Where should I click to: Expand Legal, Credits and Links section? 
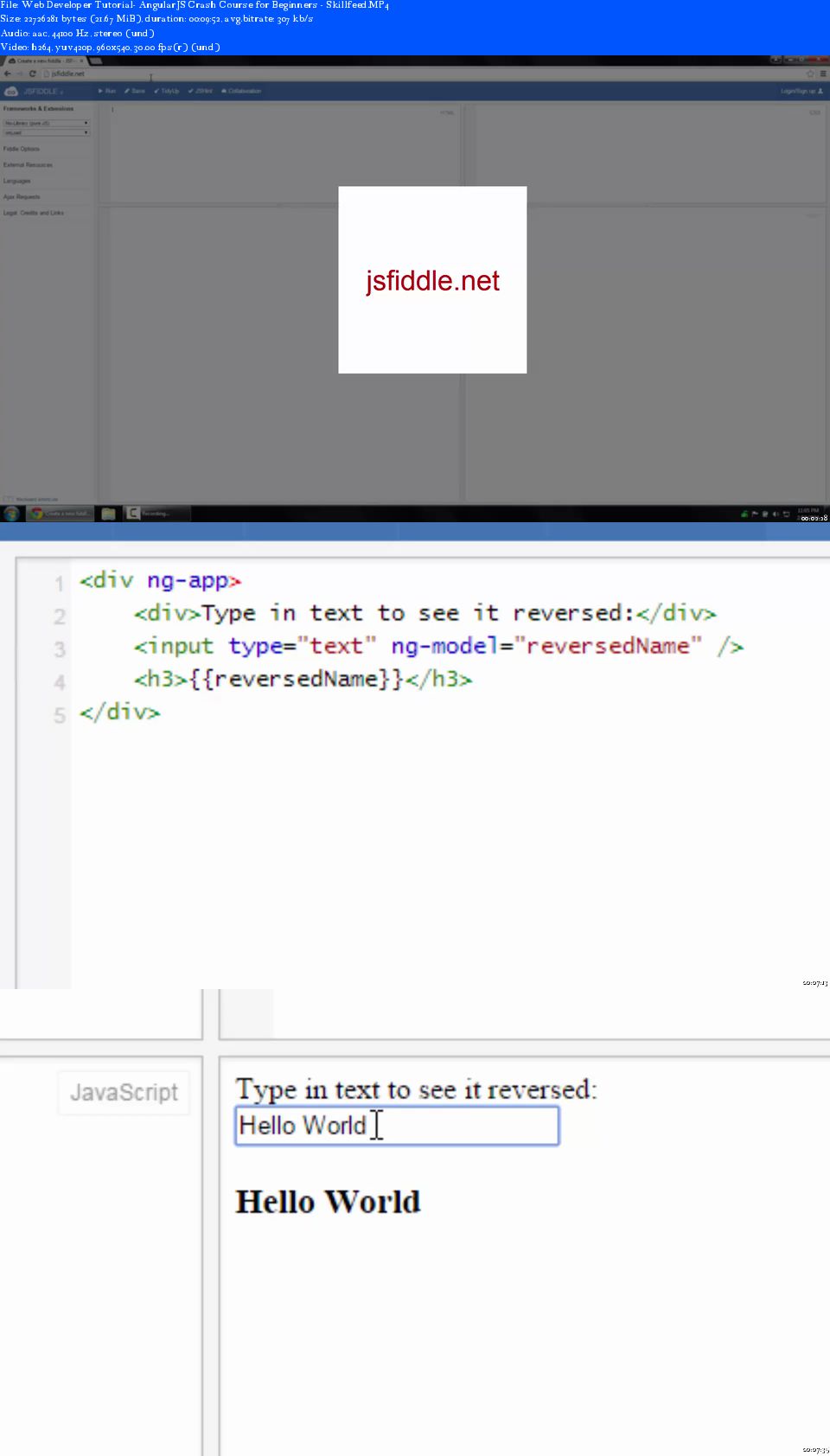pos(34,213)
